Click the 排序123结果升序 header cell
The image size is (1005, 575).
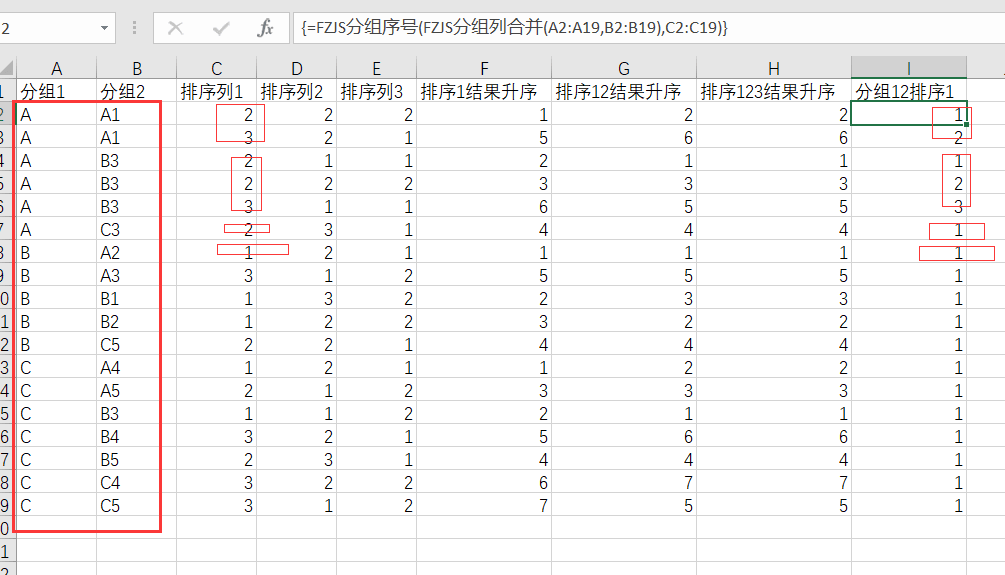tap(774, 91)
